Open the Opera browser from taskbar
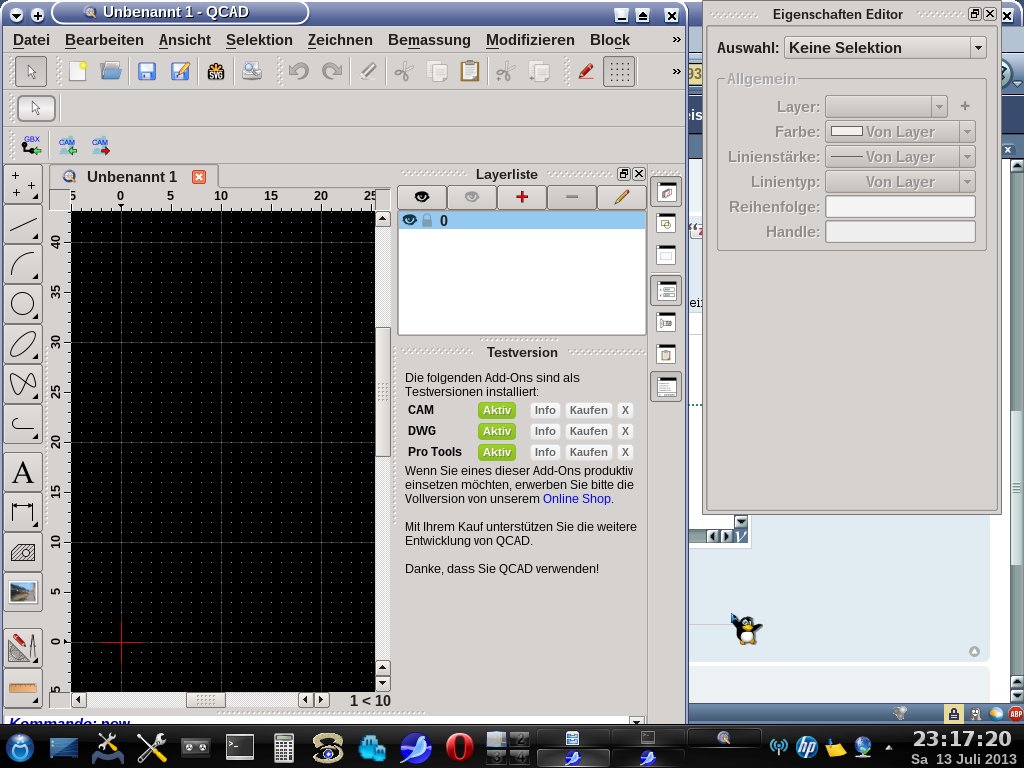Viewport: 1024px width, 768px height. 459,748
